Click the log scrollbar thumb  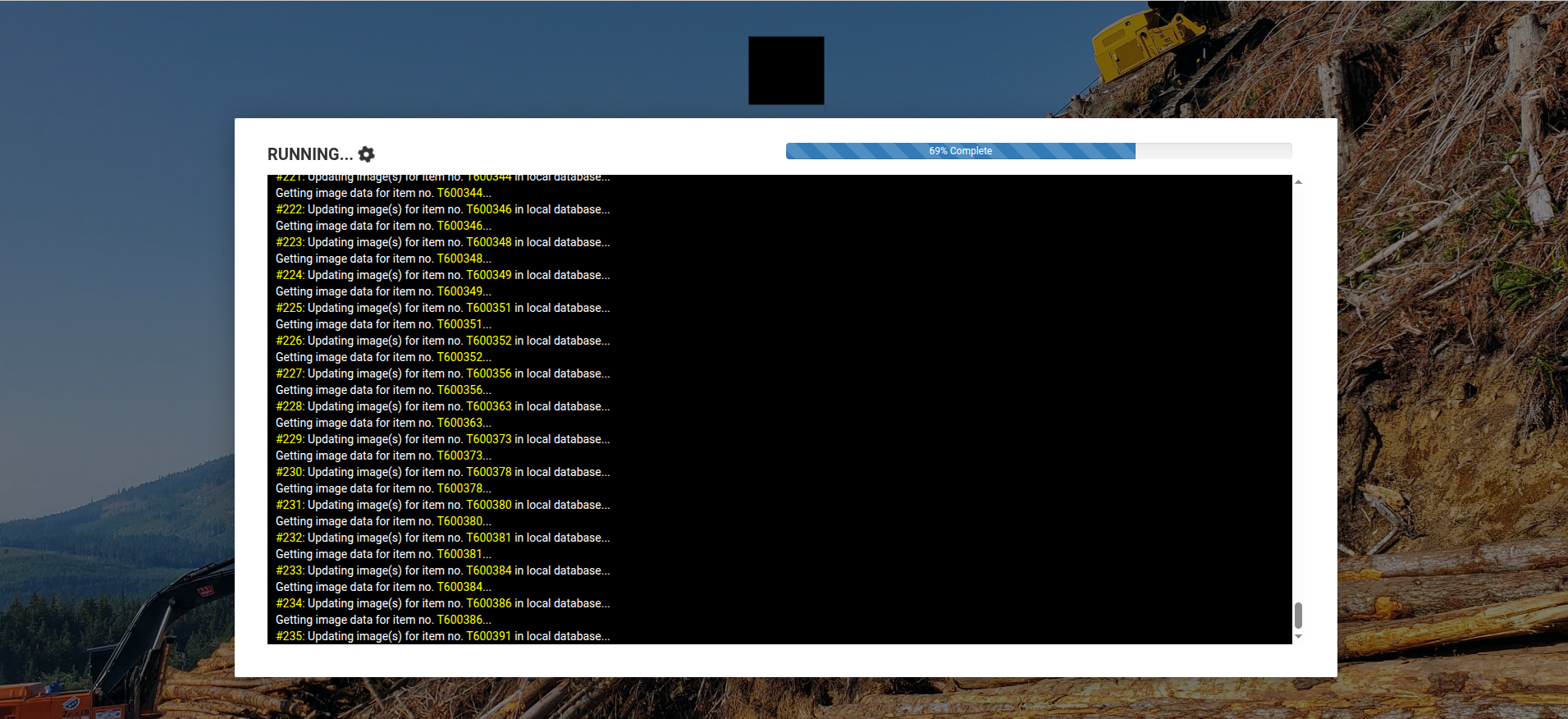pyautogui.click(x=1298, y=615)
